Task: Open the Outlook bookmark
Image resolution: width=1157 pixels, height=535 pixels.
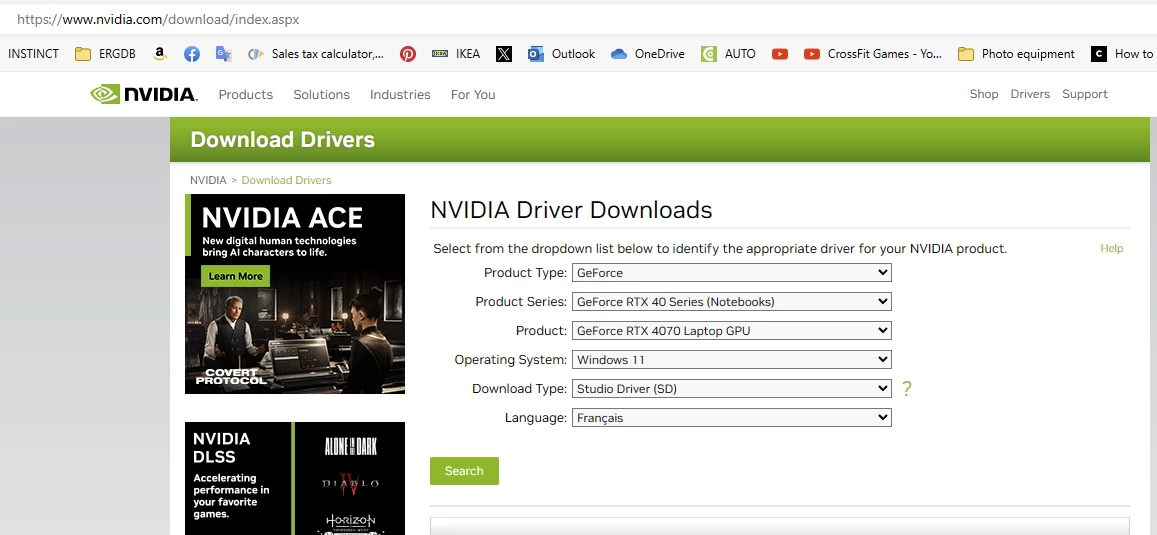Action: 562,54
